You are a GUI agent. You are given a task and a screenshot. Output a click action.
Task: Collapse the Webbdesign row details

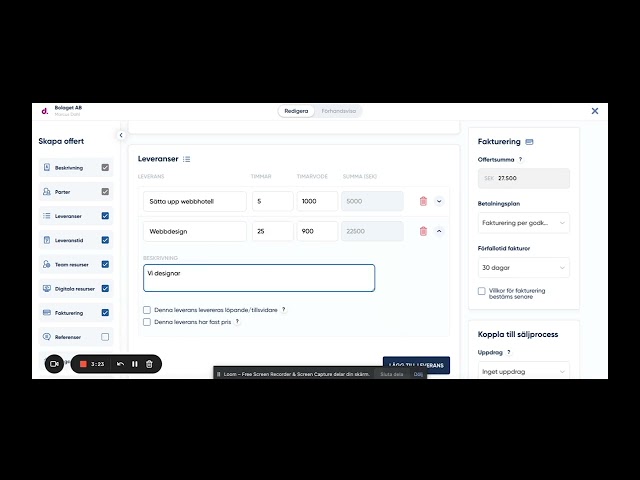click(x=439, y=231)
